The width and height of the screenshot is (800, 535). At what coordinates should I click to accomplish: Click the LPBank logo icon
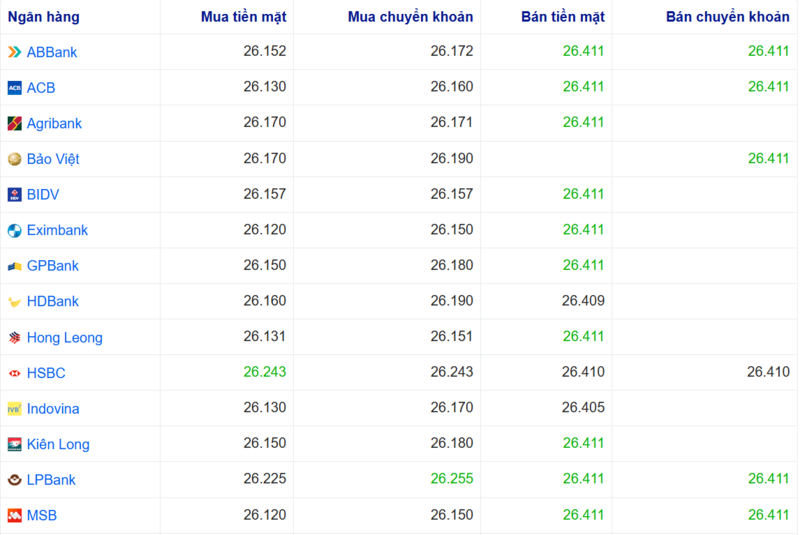pos(14,480)
